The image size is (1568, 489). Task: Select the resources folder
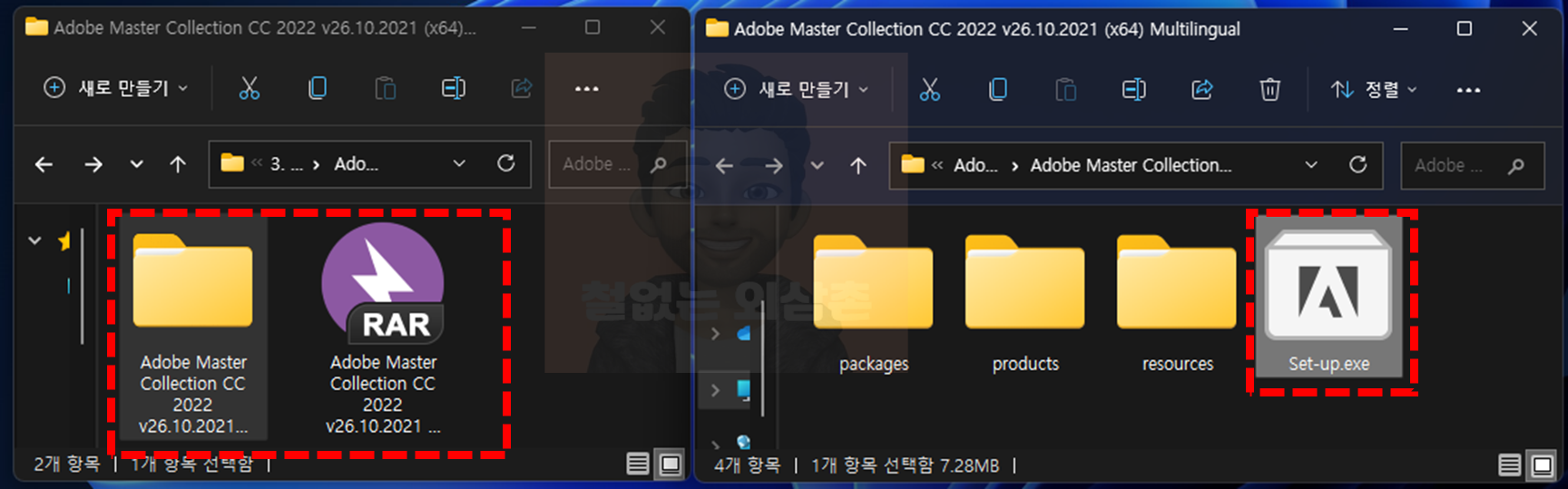click(x=1177, y=303)
